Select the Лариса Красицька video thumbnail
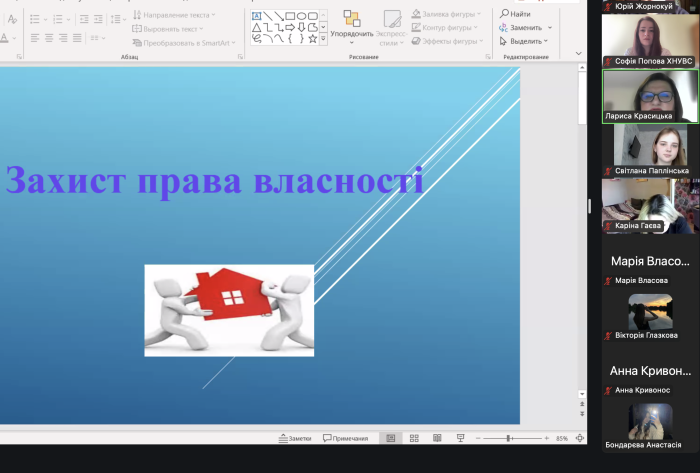The width and height of the screenshot is (700, 473). tap(650, 97)
